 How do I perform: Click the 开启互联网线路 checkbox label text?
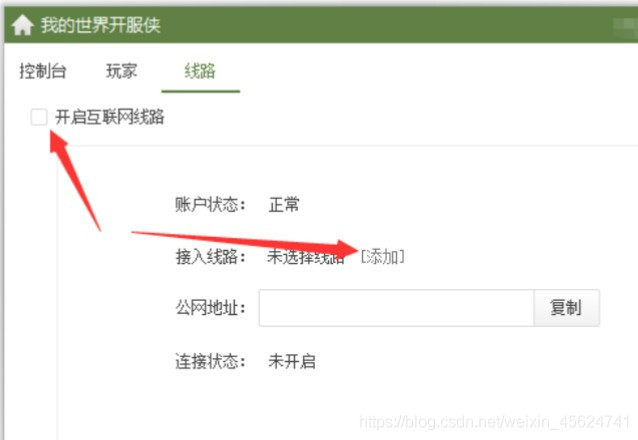tap(110, 117)
